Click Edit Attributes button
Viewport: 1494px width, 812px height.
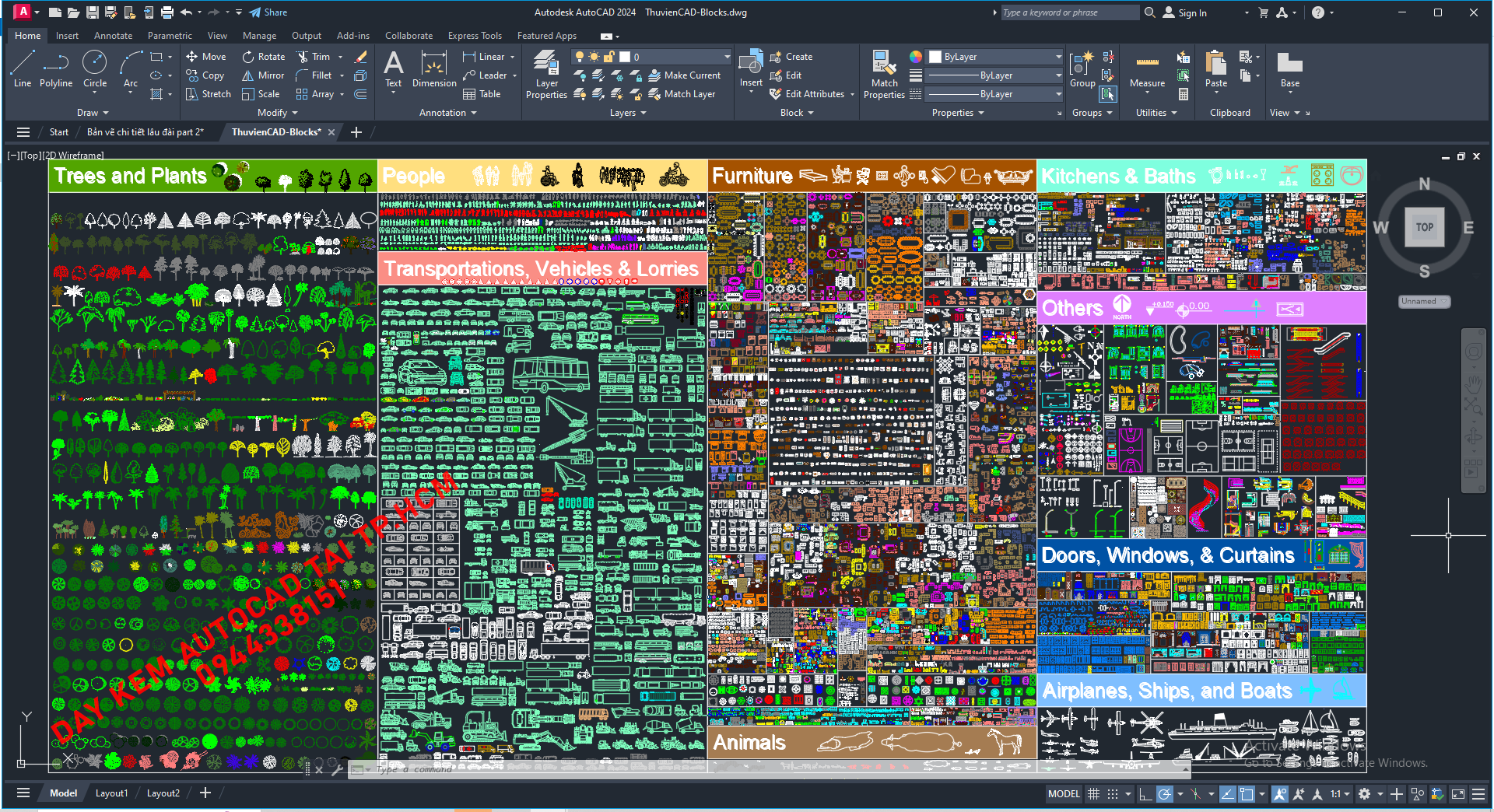(806, 94)
